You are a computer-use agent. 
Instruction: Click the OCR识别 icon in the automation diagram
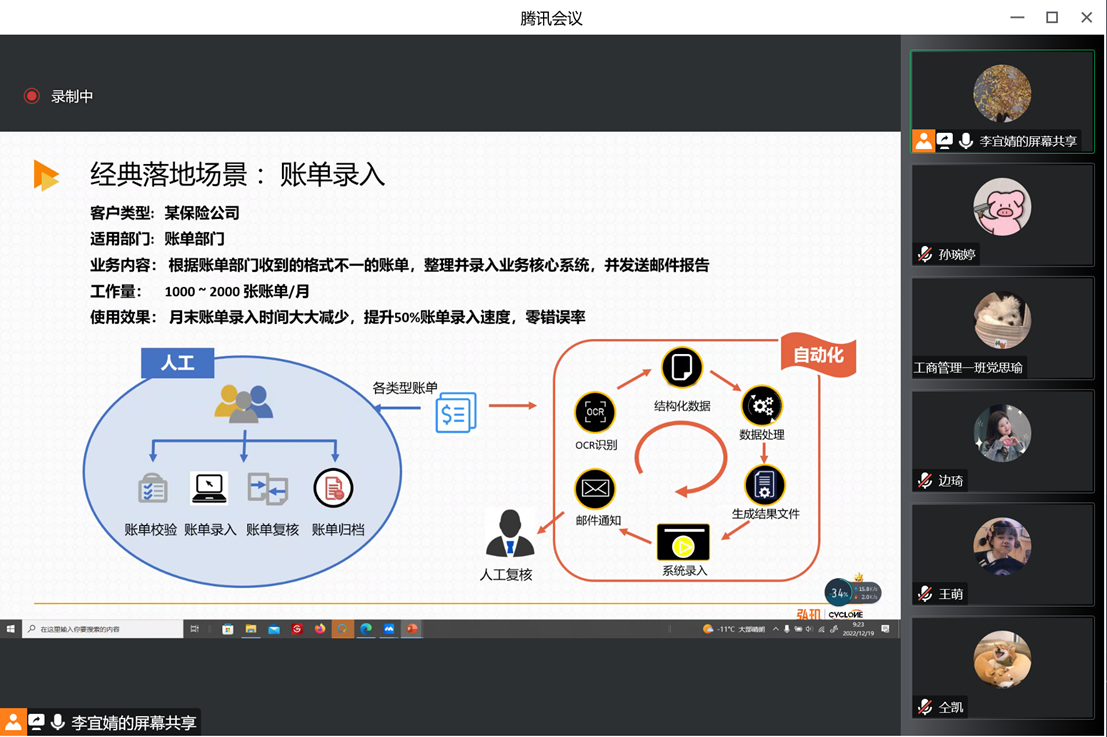(595, 412)
